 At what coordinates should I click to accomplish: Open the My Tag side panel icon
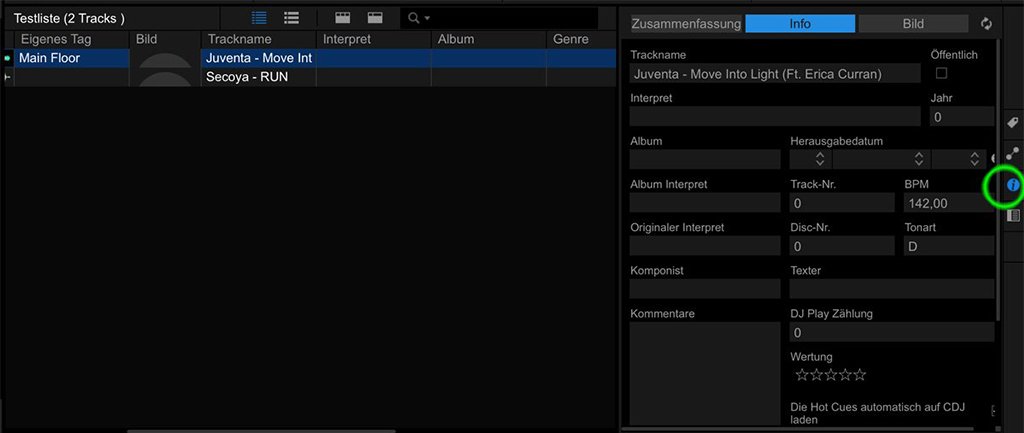1012,122
